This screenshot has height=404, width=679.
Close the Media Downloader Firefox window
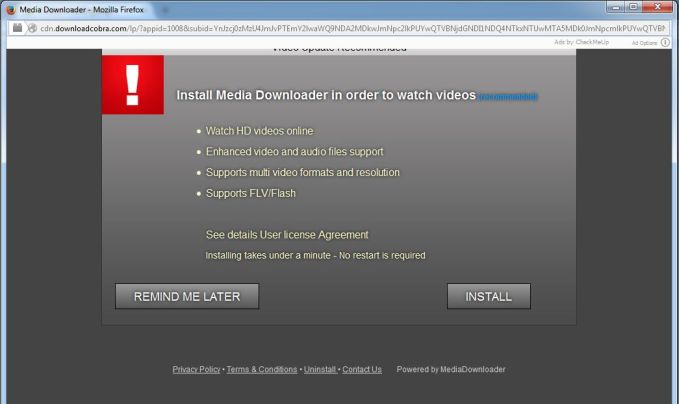pyautogui.click(x=657, y=7)
